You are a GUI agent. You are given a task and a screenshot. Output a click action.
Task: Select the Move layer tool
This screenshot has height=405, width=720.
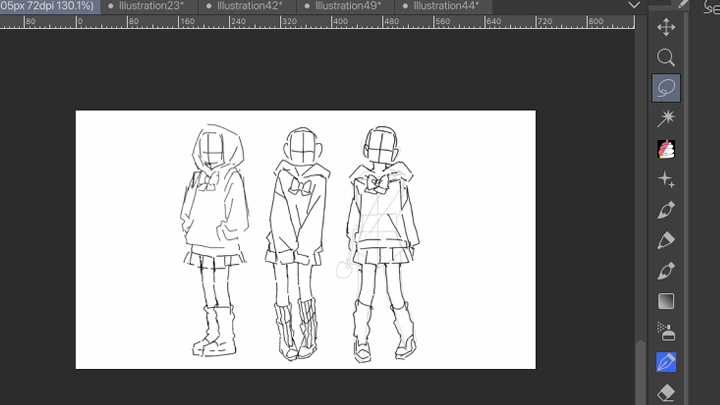(666, 27)
